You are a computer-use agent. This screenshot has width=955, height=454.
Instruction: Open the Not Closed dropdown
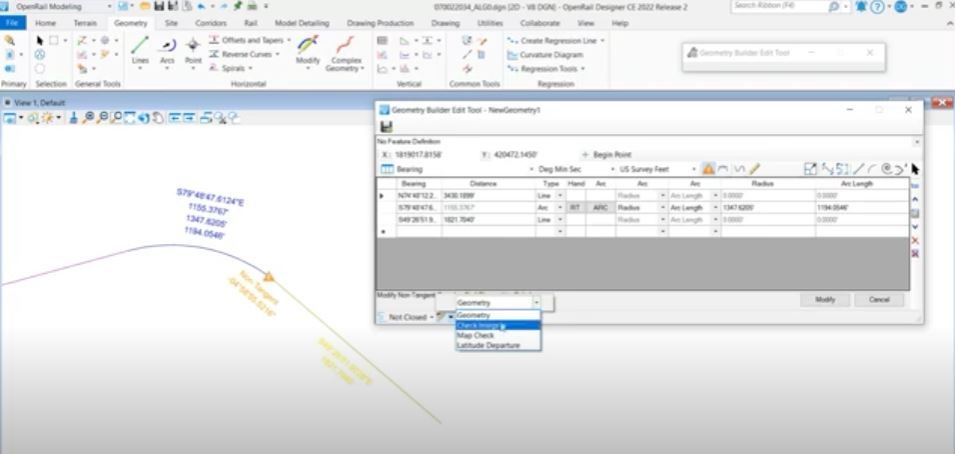click(x=411, y=317)
